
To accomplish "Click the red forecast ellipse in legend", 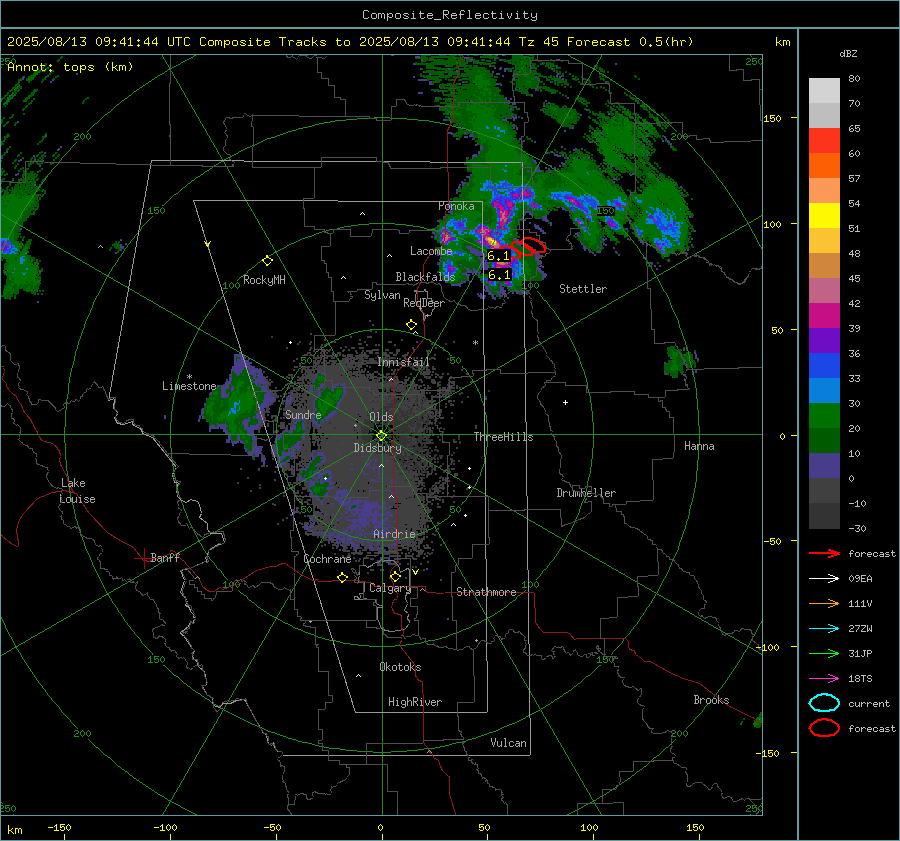I will 824,728.
